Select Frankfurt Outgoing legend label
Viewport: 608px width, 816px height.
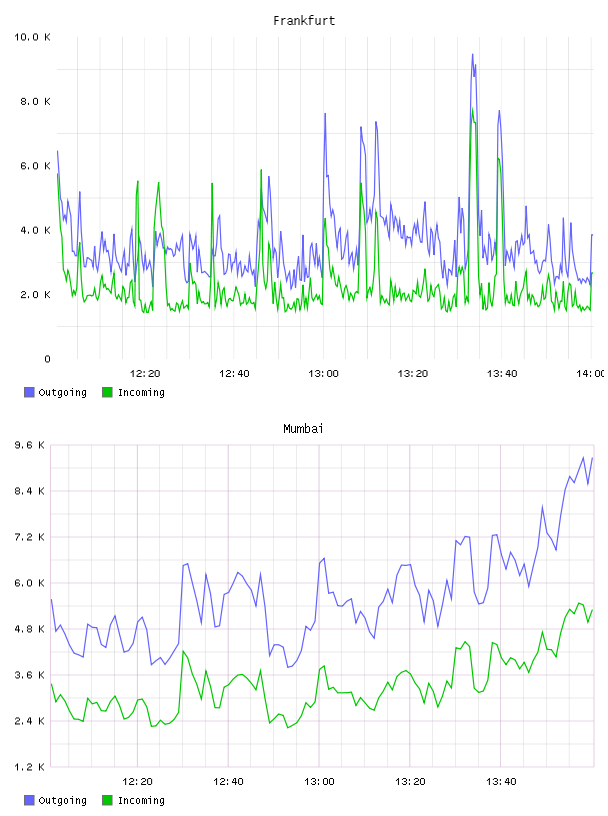tap(62, 393)
